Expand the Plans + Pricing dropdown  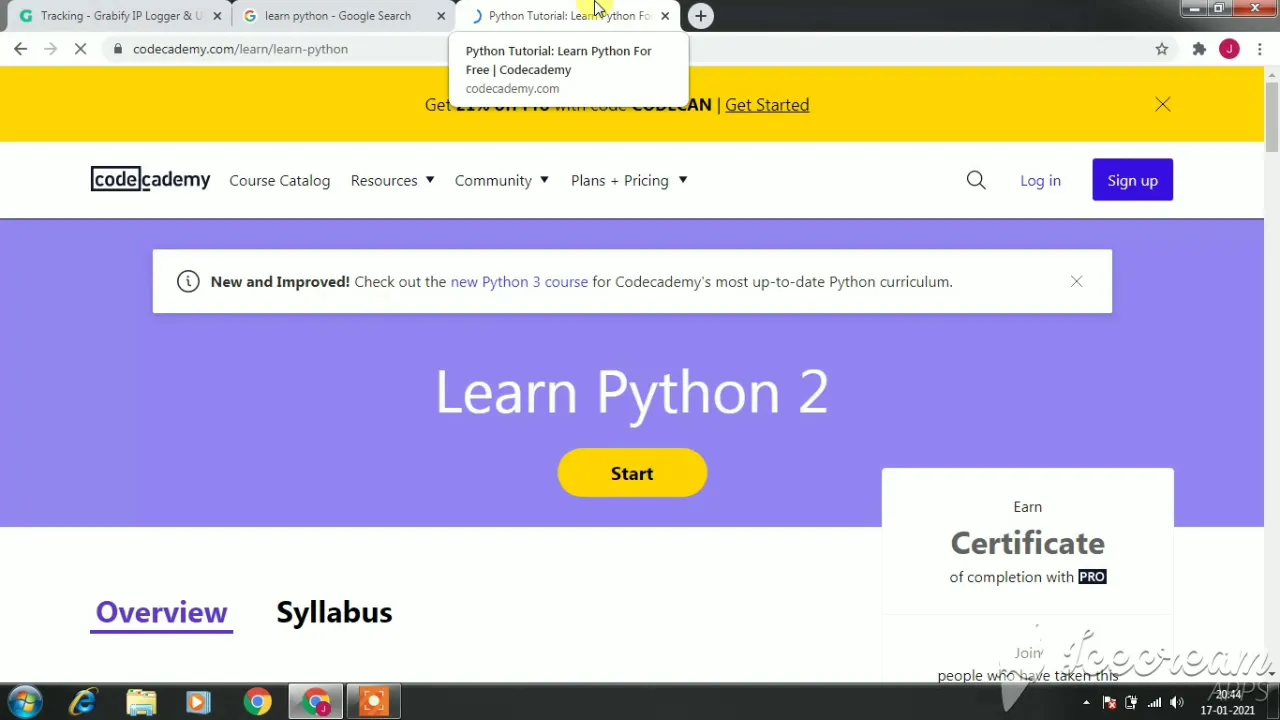pos(629,180)
